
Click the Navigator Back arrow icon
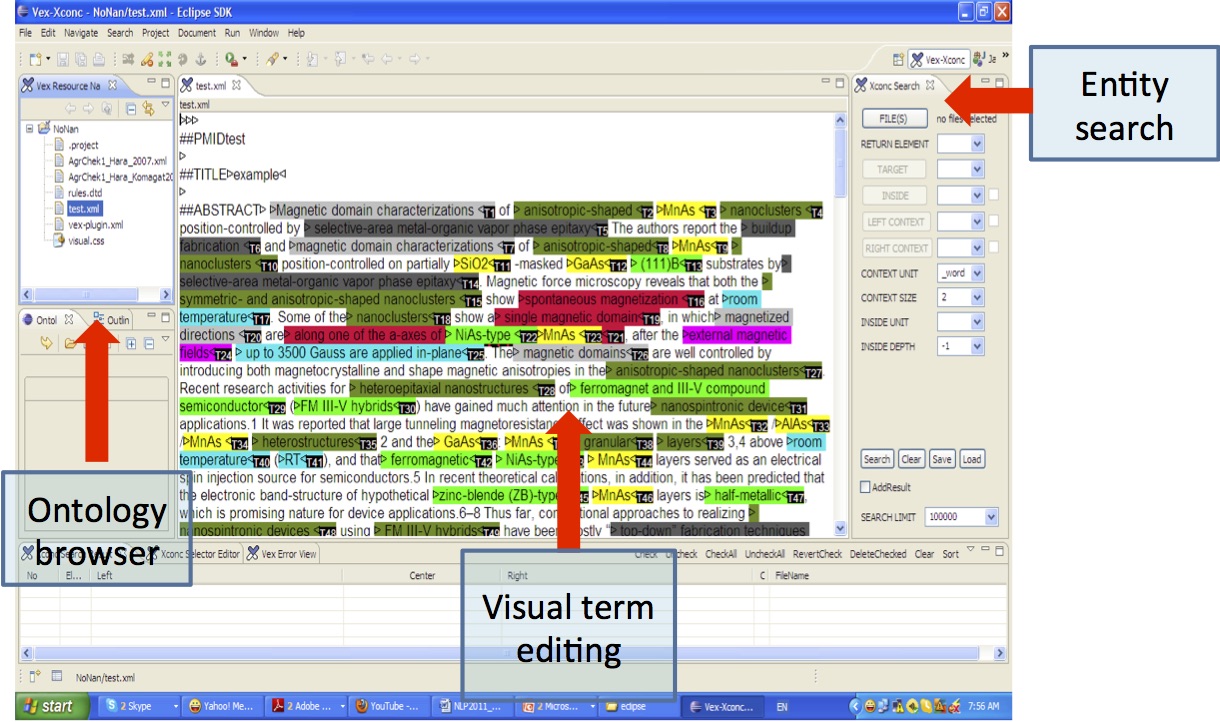[x=71, y=108]
